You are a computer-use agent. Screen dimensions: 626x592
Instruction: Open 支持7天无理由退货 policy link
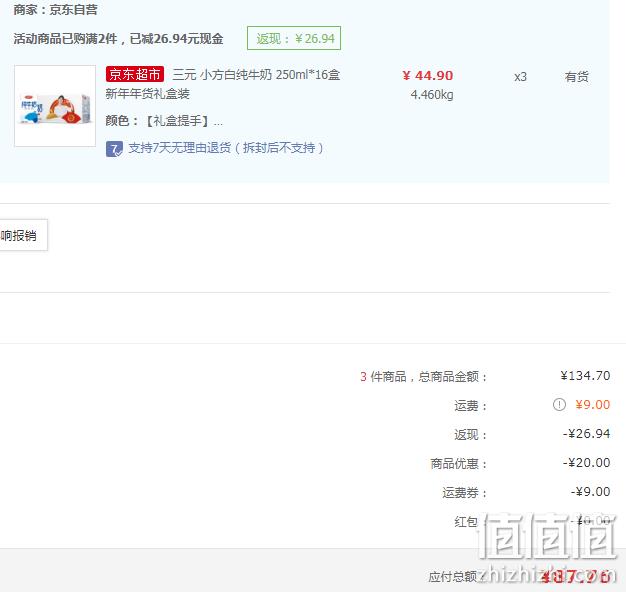pyautogui.click(x=226, y=148)
